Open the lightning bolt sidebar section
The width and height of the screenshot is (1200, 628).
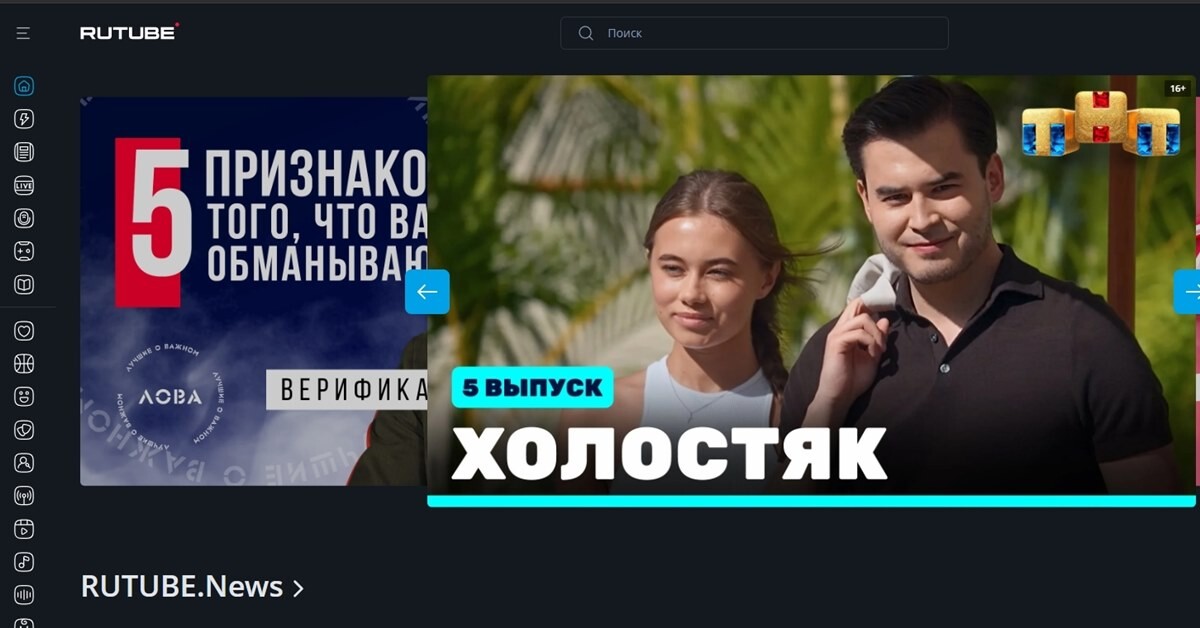point(24,119)
